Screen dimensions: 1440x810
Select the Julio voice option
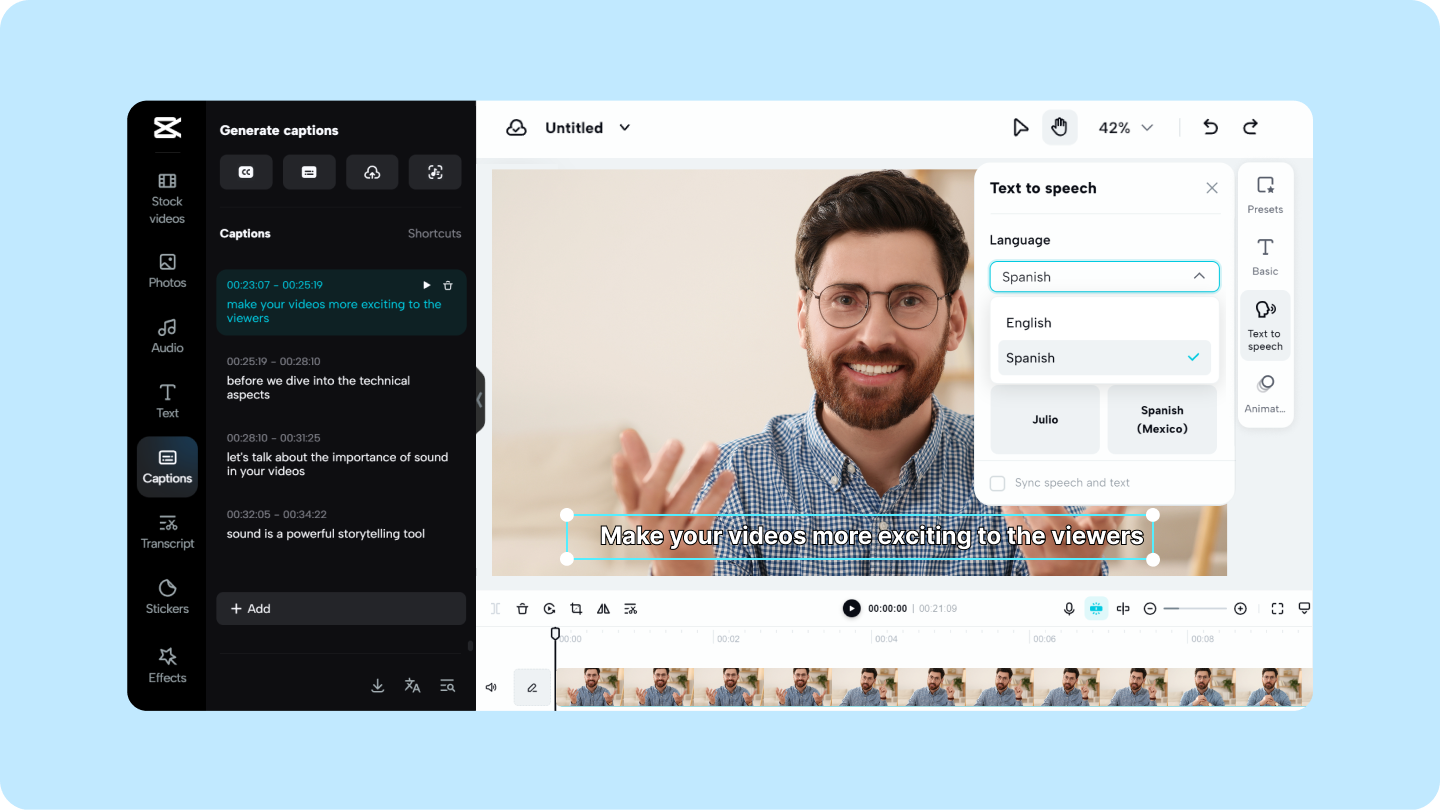[1044, 419]
